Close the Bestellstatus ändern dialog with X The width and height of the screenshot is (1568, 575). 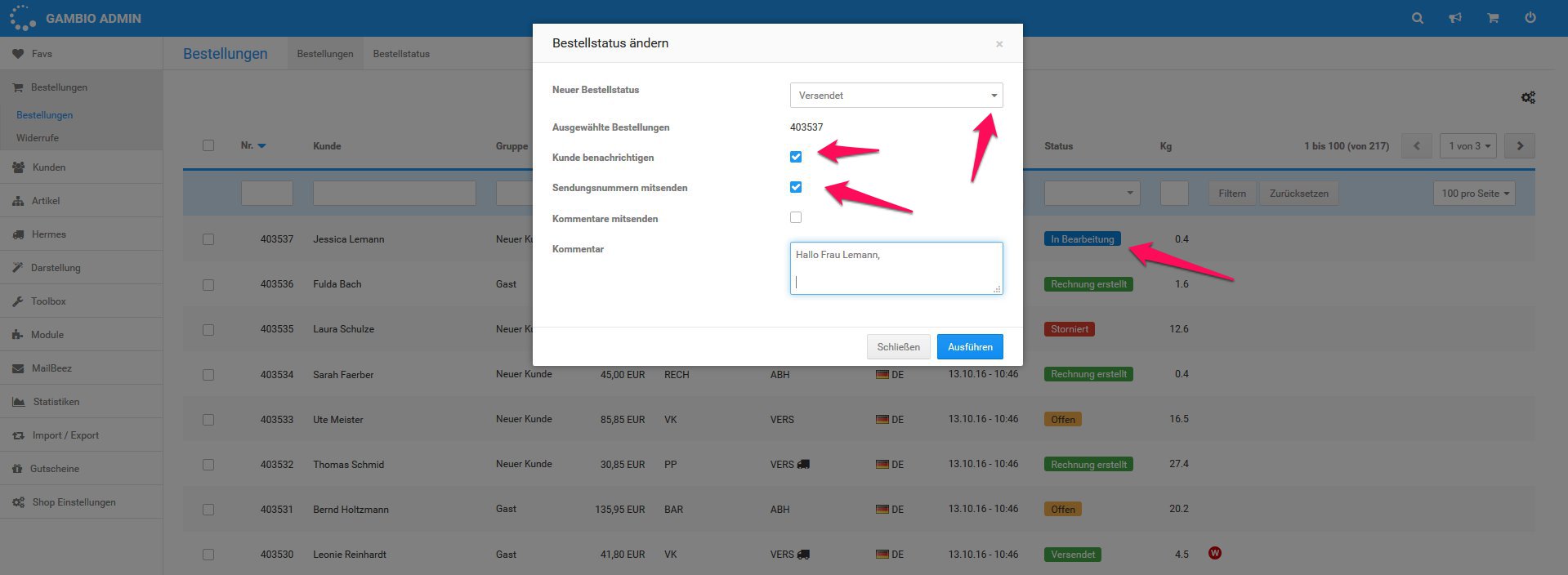pyautogui.click(x=999, y=44)
